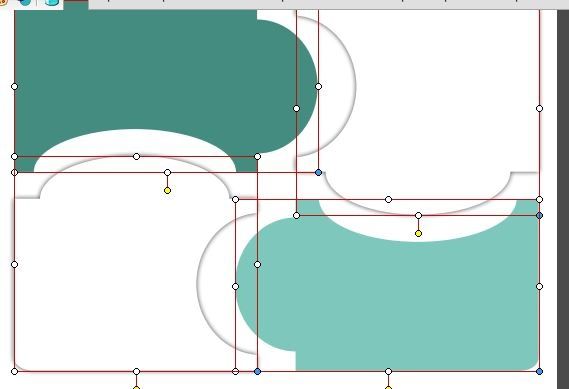
Task: Click the right-middle handle on the dark teal shape's bulge
Action: [318, 86]
